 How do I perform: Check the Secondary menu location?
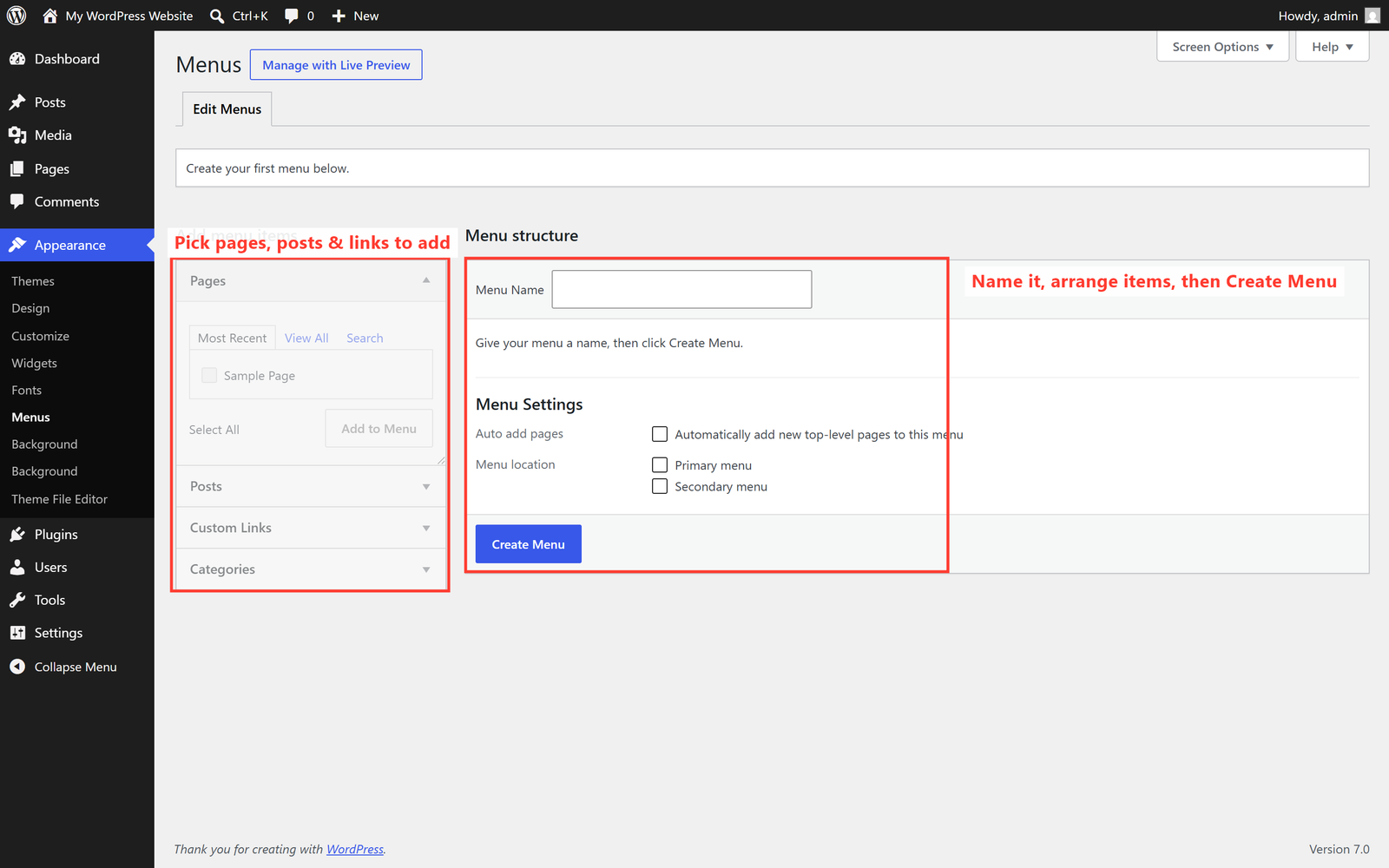click(x=660, y=486)
